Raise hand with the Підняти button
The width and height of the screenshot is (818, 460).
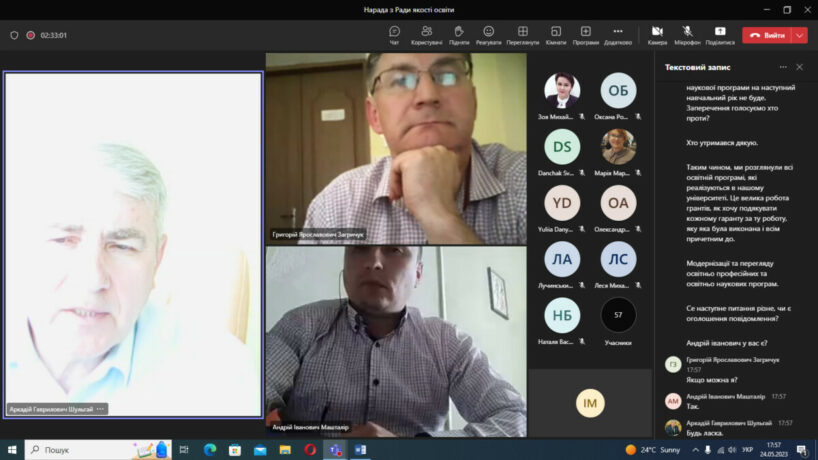pos(458,35)
